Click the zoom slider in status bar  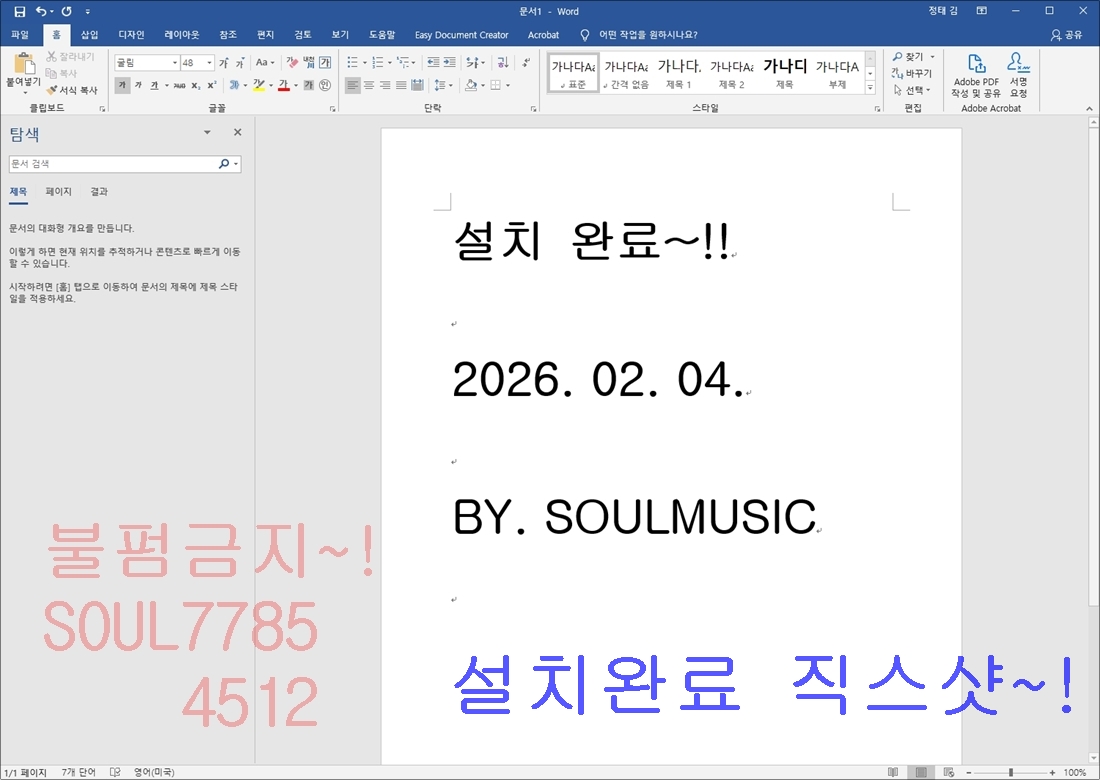pyautogui.click(x=1010, y=772)
